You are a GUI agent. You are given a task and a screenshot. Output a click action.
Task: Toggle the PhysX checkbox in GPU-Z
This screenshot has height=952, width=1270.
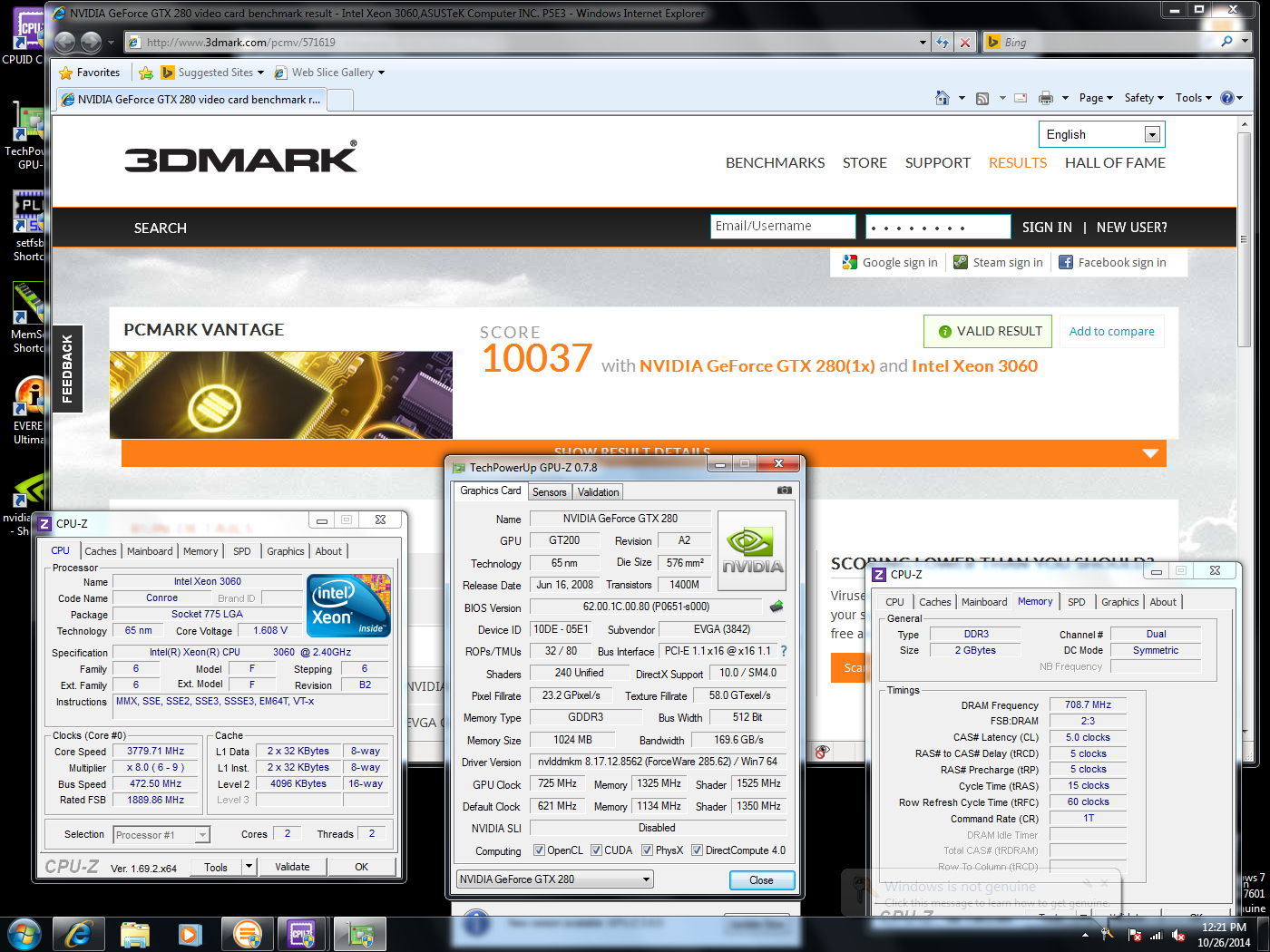647,850
